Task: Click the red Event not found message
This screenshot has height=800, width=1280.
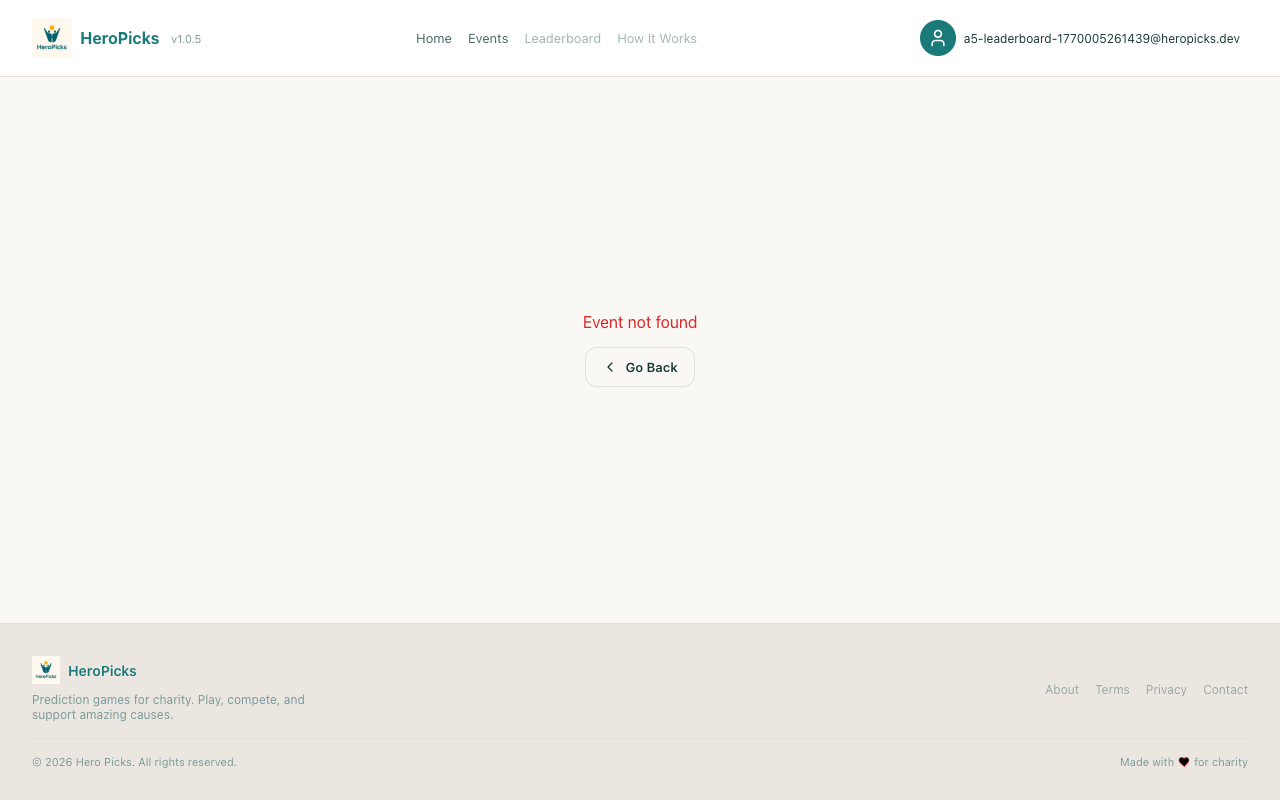Action: click(x=640, y=322)
